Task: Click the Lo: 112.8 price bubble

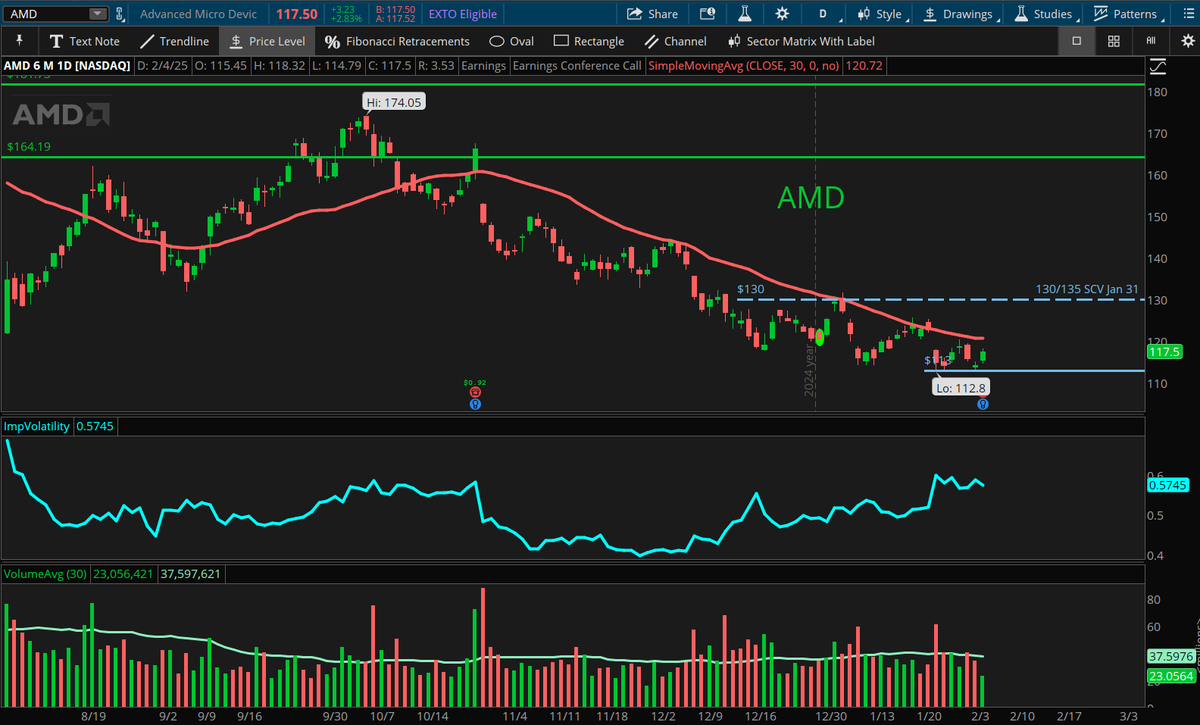Action: point(960,388)
